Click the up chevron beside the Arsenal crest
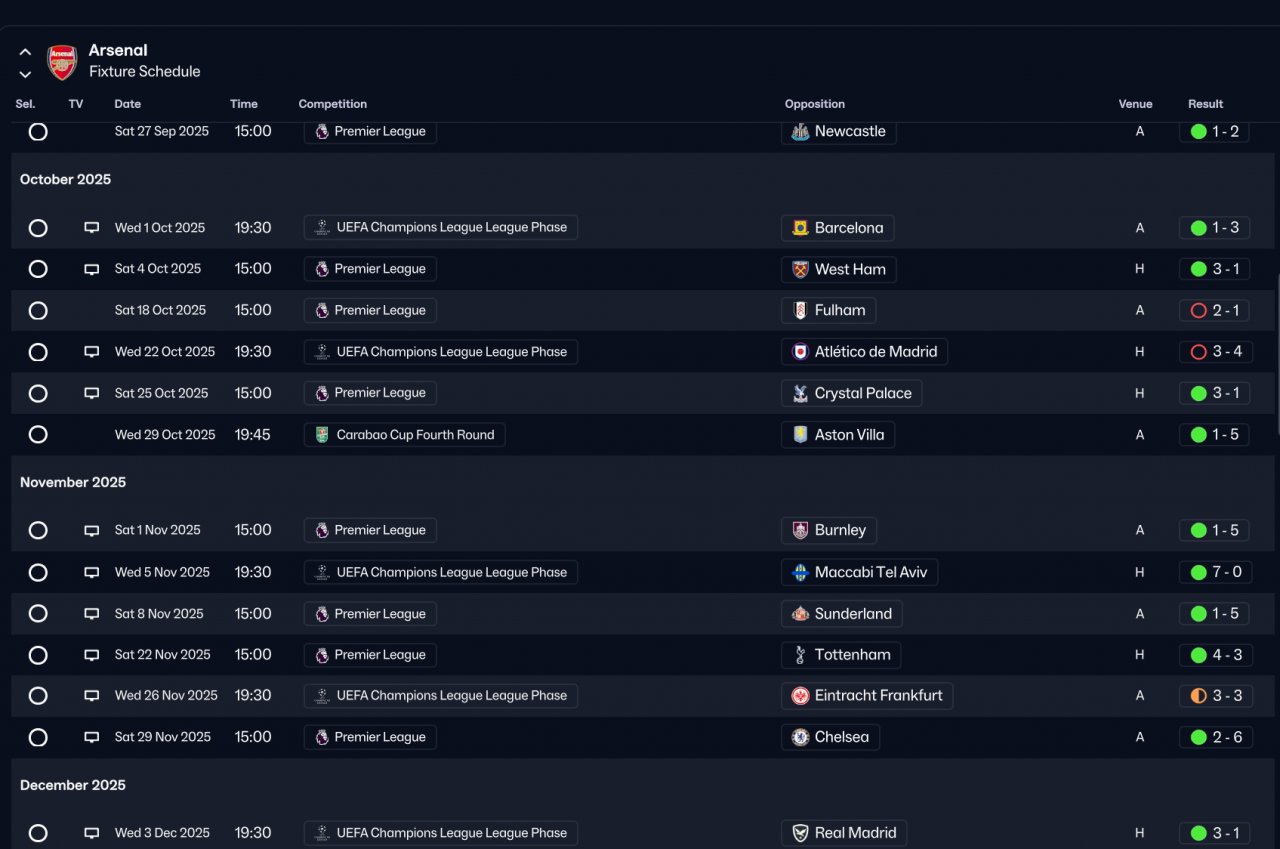The image size is (1280, 849). click(x=25, y=52)
